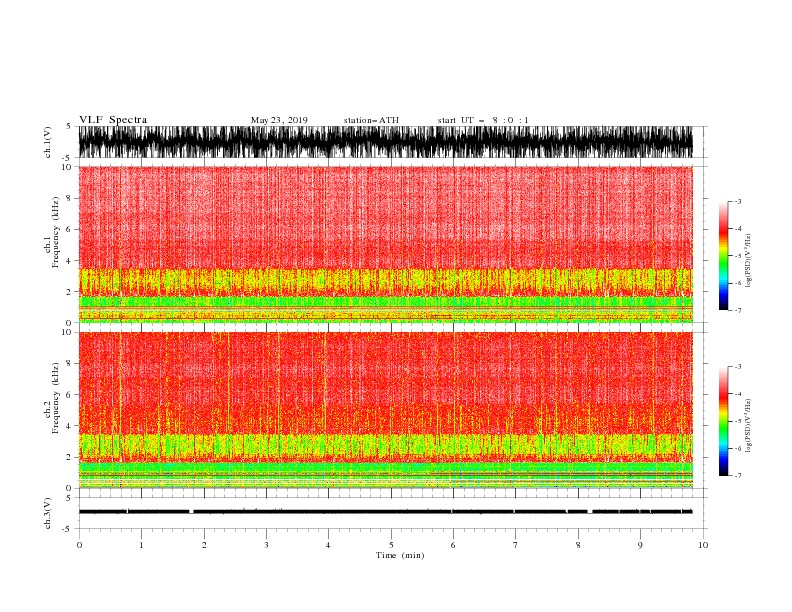Click the ch.1 PSD color scale bar
The width and height of the screenshot is (792, 612).
tap(723, 256)
